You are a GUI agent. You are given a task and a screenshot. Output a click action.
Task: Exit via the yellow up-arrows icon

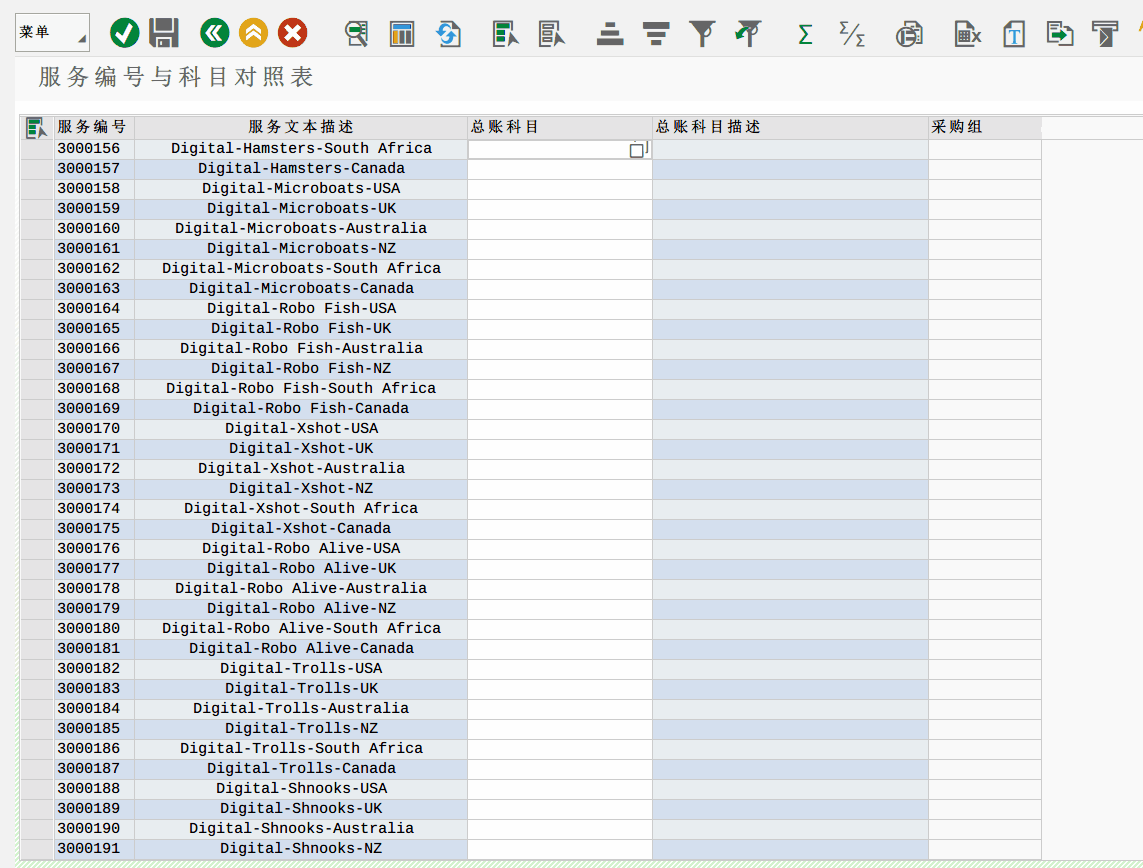pos(254,34)
